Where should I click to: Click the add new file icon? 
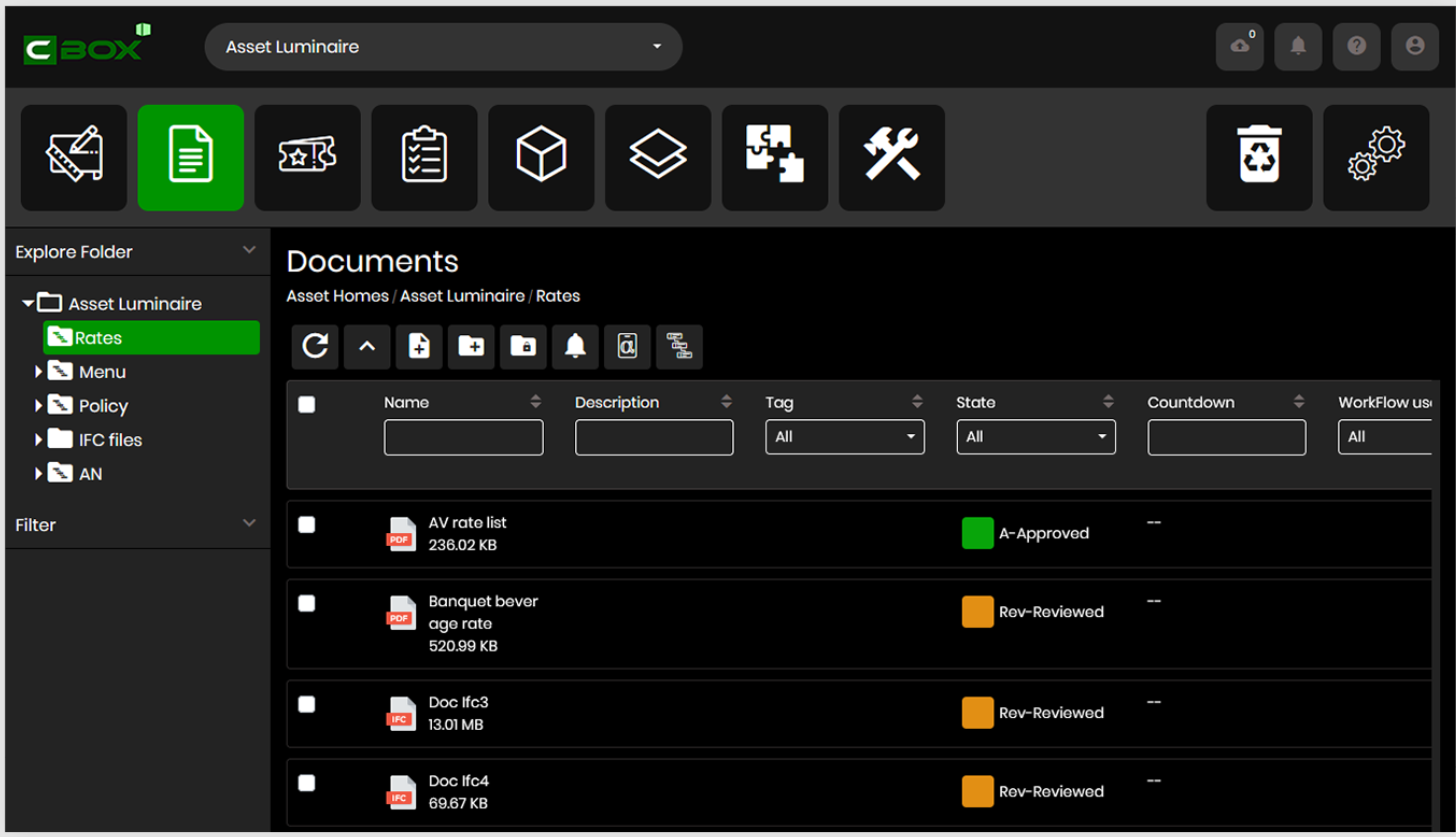pos(419,346)
